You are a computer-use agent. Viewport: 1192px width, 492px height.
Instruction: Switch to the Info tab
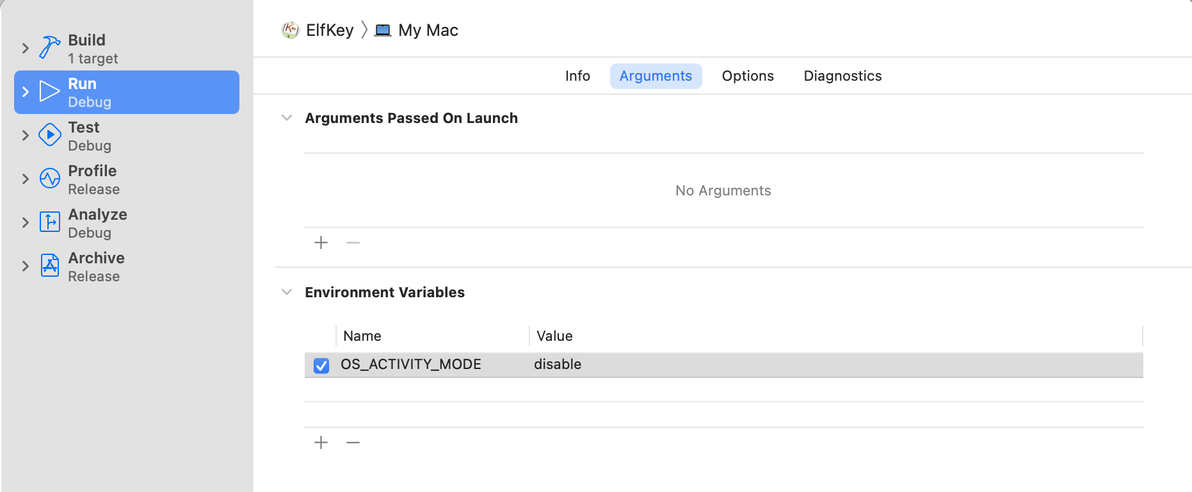point(578,76)
